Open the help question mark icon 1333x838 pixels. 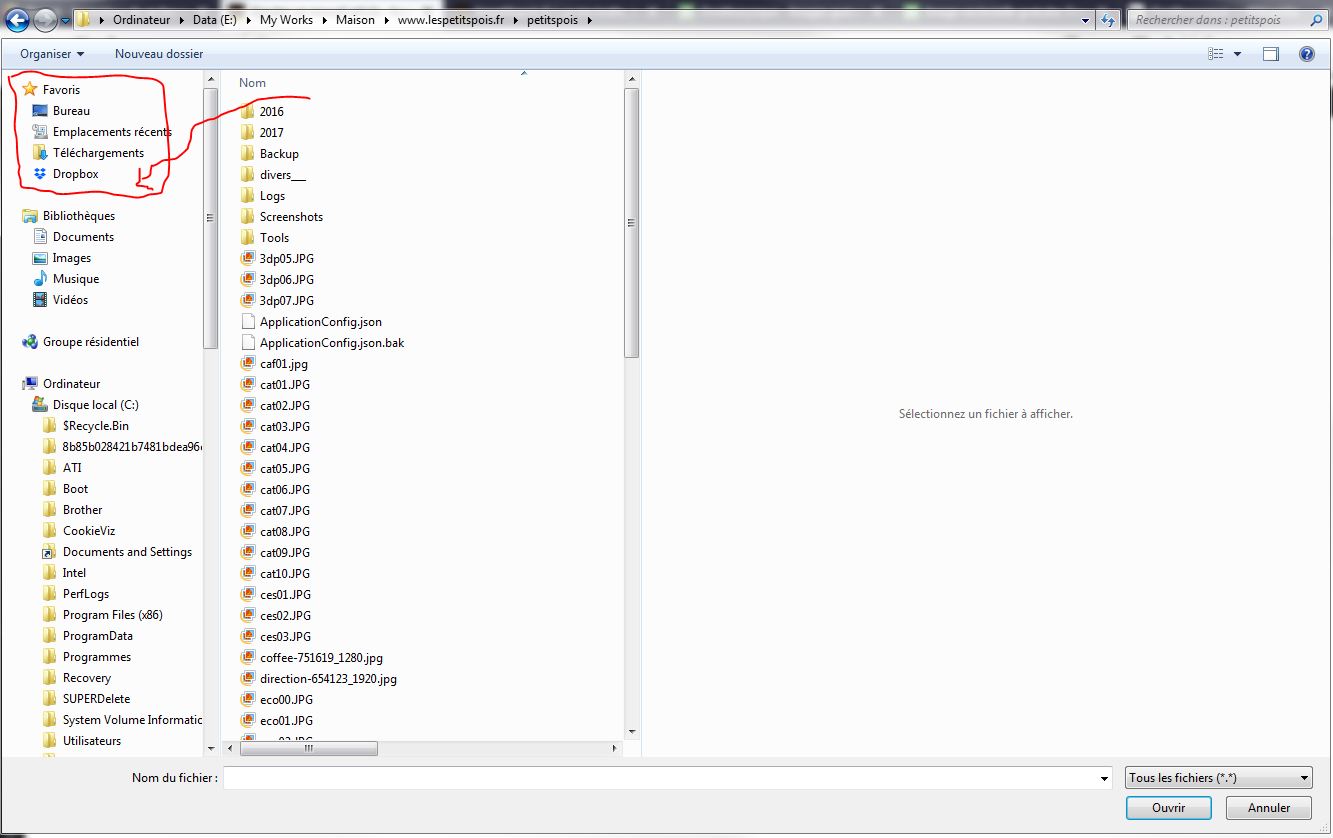[1306, 54]
